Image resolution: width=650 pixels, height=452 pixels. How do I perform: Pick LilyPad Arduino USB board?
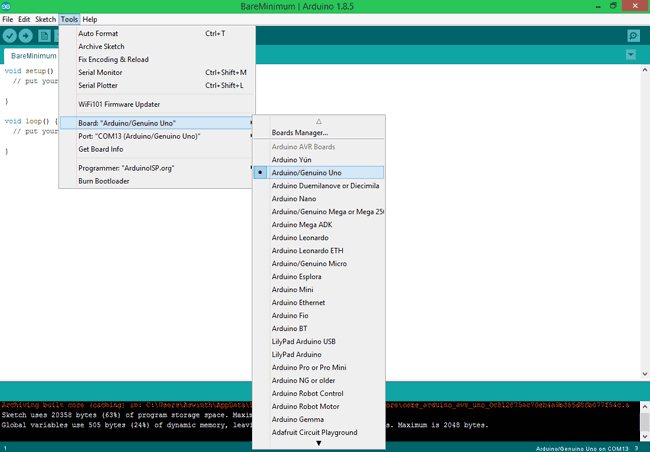[319, 342]
